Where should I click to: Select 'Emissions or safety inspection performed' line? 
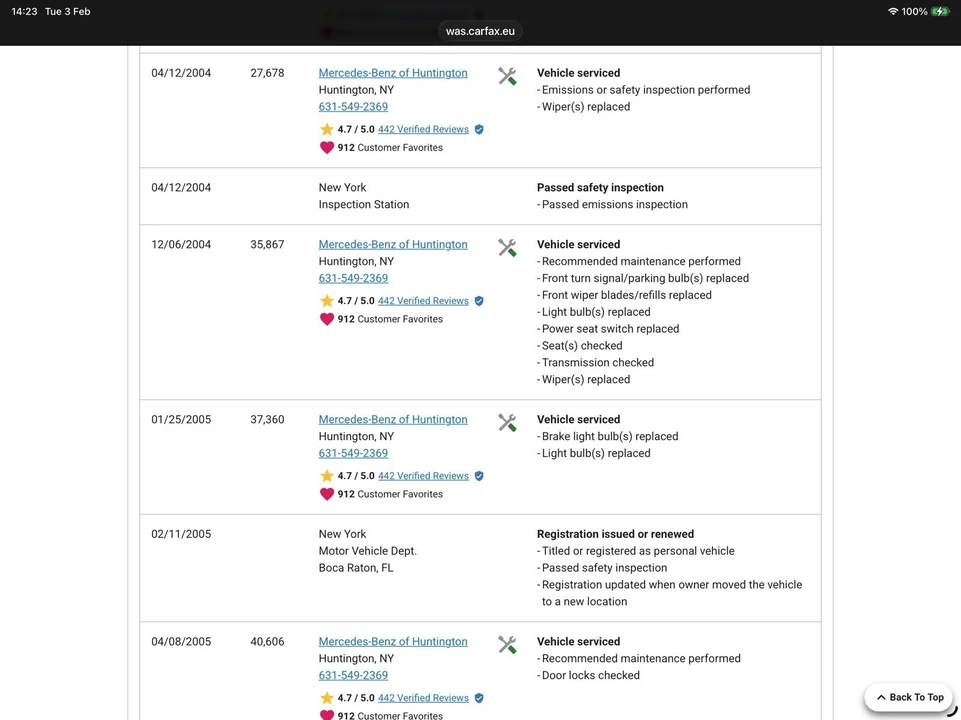644,90
